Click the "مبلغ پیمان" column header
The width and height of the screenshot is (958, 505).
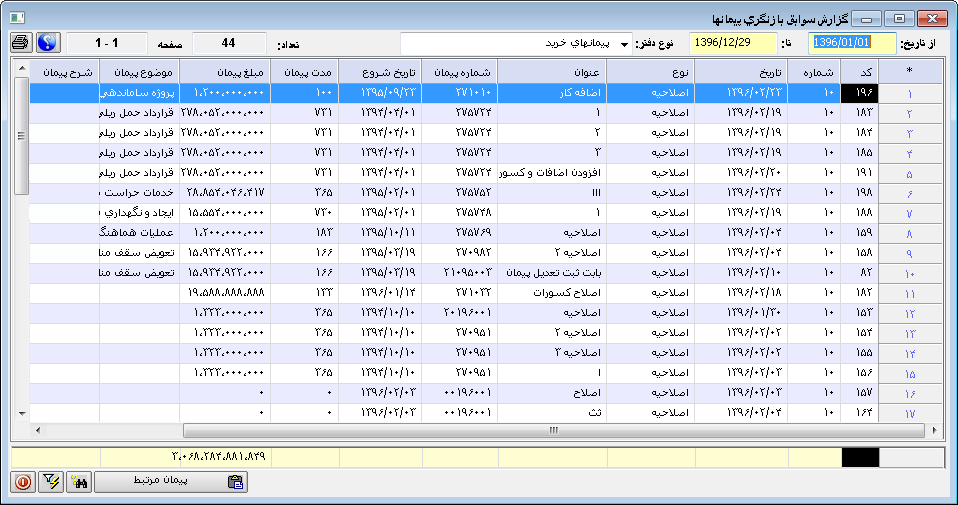pyautogui.click(x=225, y=72)
